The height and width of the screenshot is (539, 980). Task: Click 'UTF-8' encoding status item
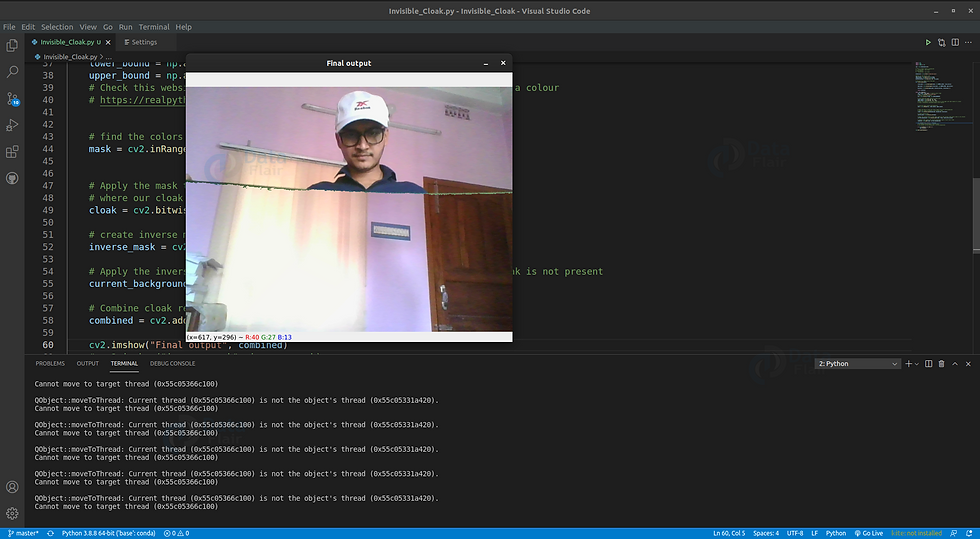coord(795,533)
